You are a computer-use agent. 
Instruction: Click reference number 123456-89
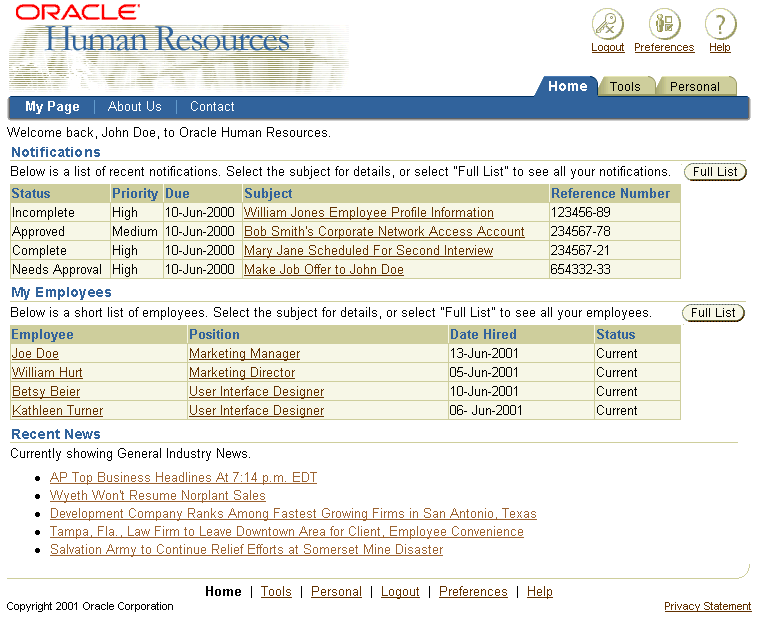[580, 213]
